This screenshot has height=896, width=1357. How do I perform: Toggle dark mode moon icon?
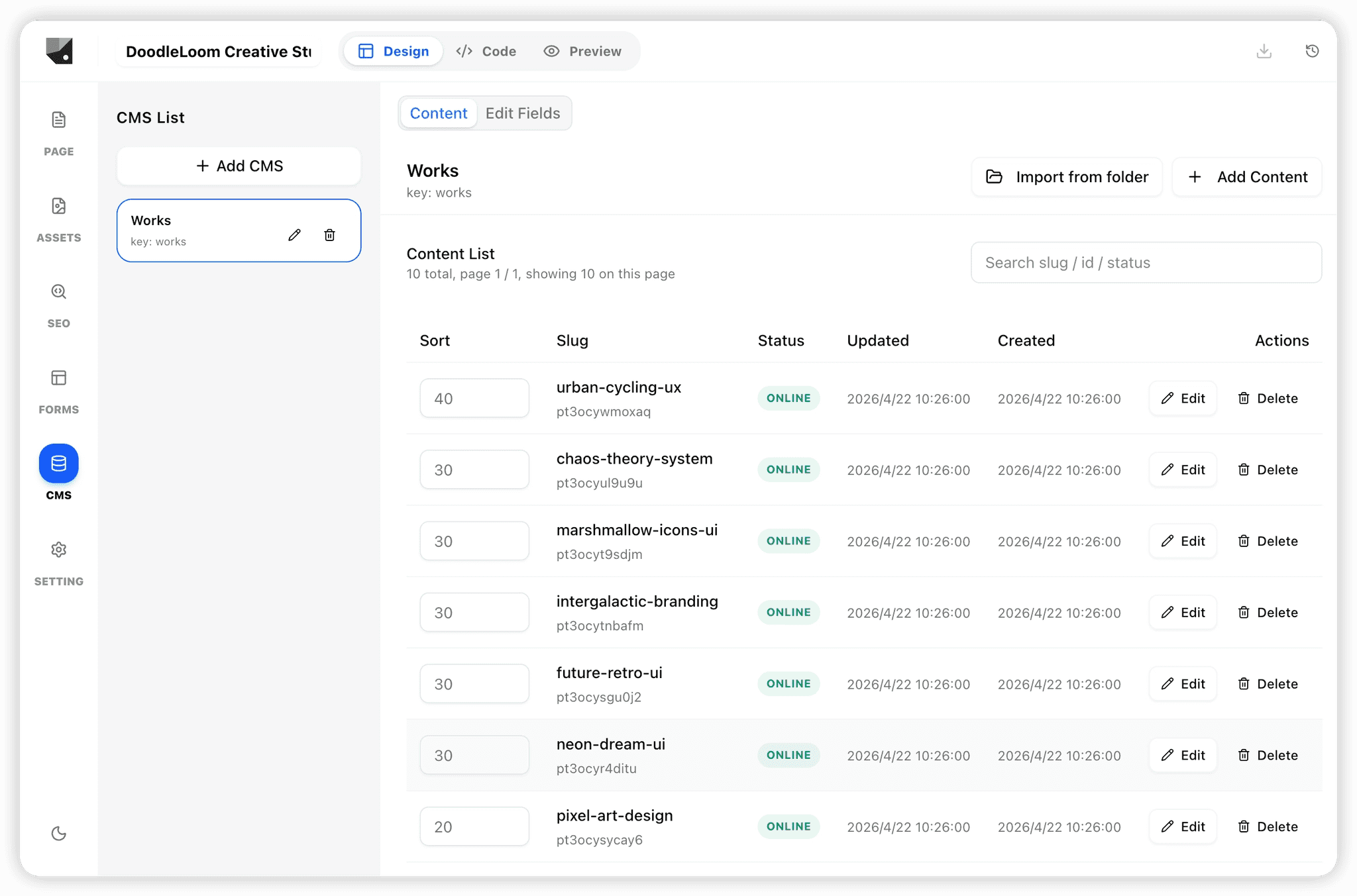click(x=58, y=833)
